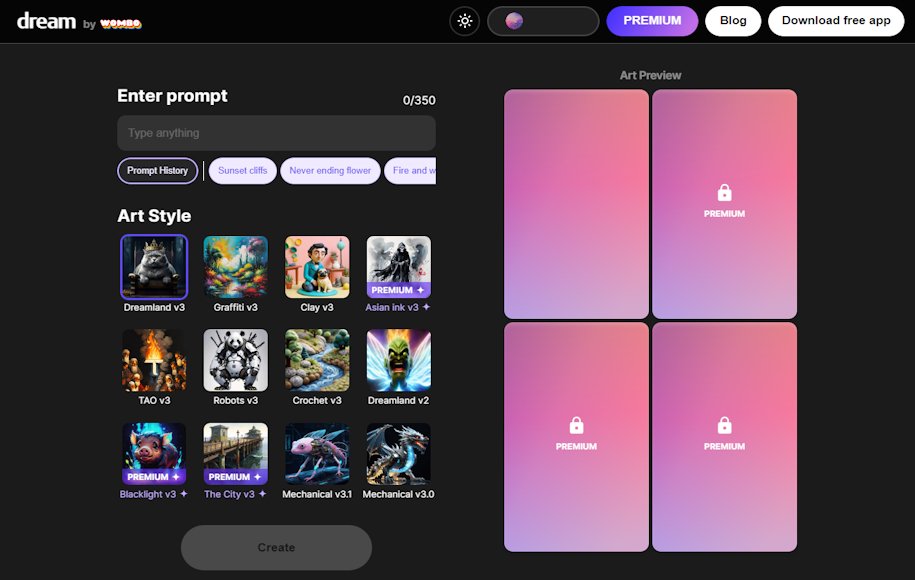Open the user profile avatar menu
915x580 pixels.
(x=543, y=21)
